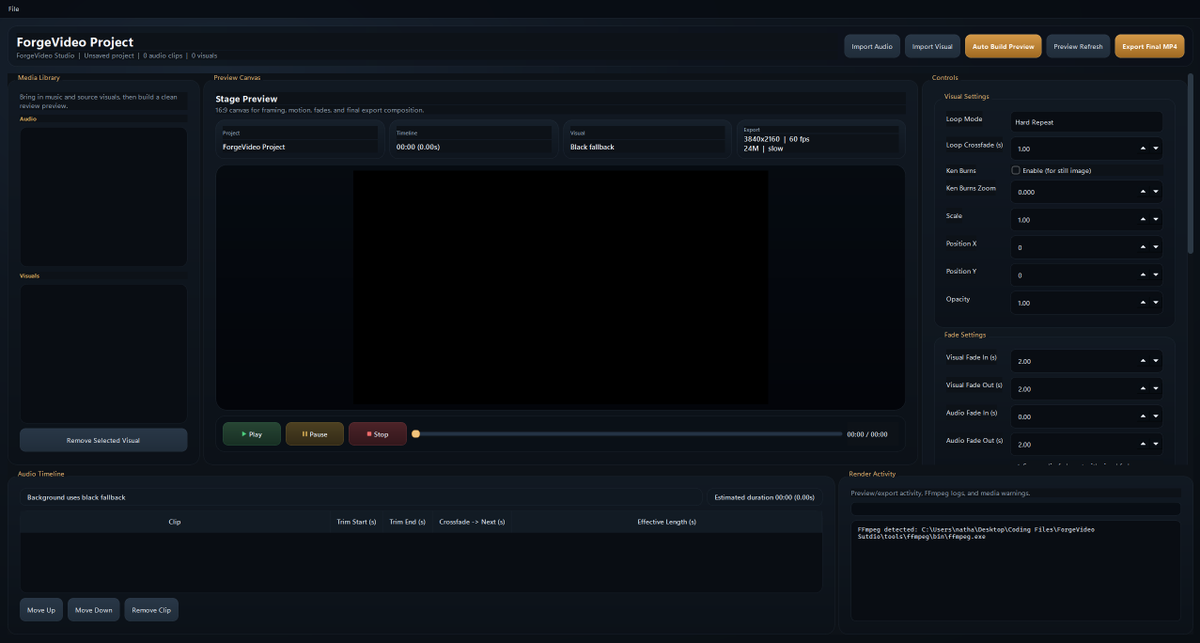Click the FFmpeg detected log text
Screen dimensions: 1200x643
tap(976, 533)
